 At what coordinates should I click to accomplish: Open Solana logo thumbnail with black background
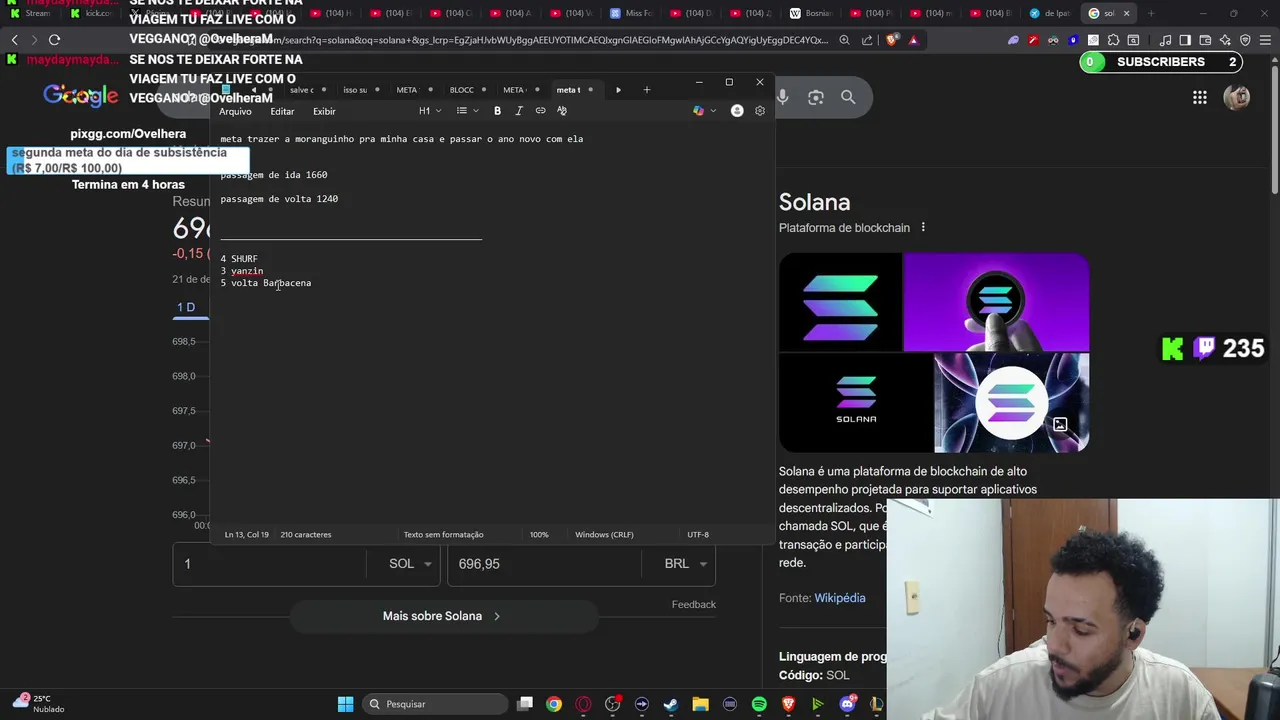[840, 302]
